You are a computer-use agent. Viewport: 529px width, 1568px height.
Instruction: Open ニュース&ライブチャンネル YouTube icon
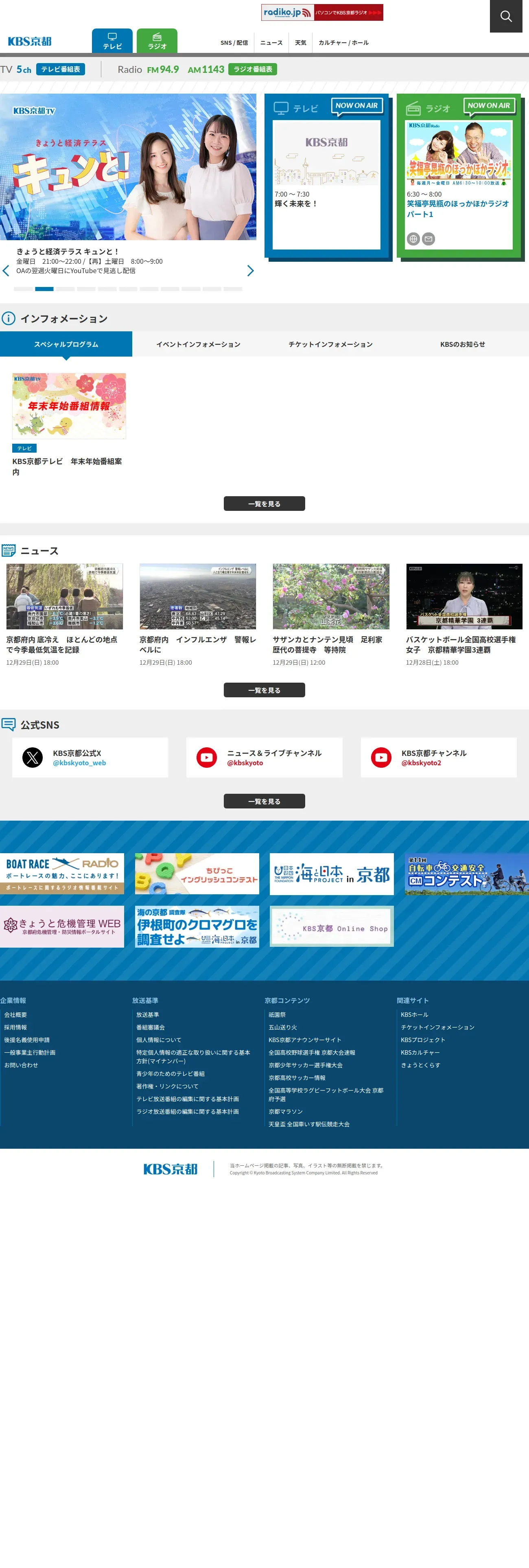click(206, 757)
